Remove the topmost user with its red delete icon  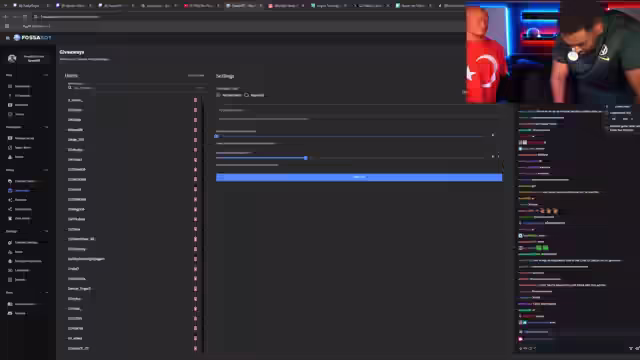196,100
